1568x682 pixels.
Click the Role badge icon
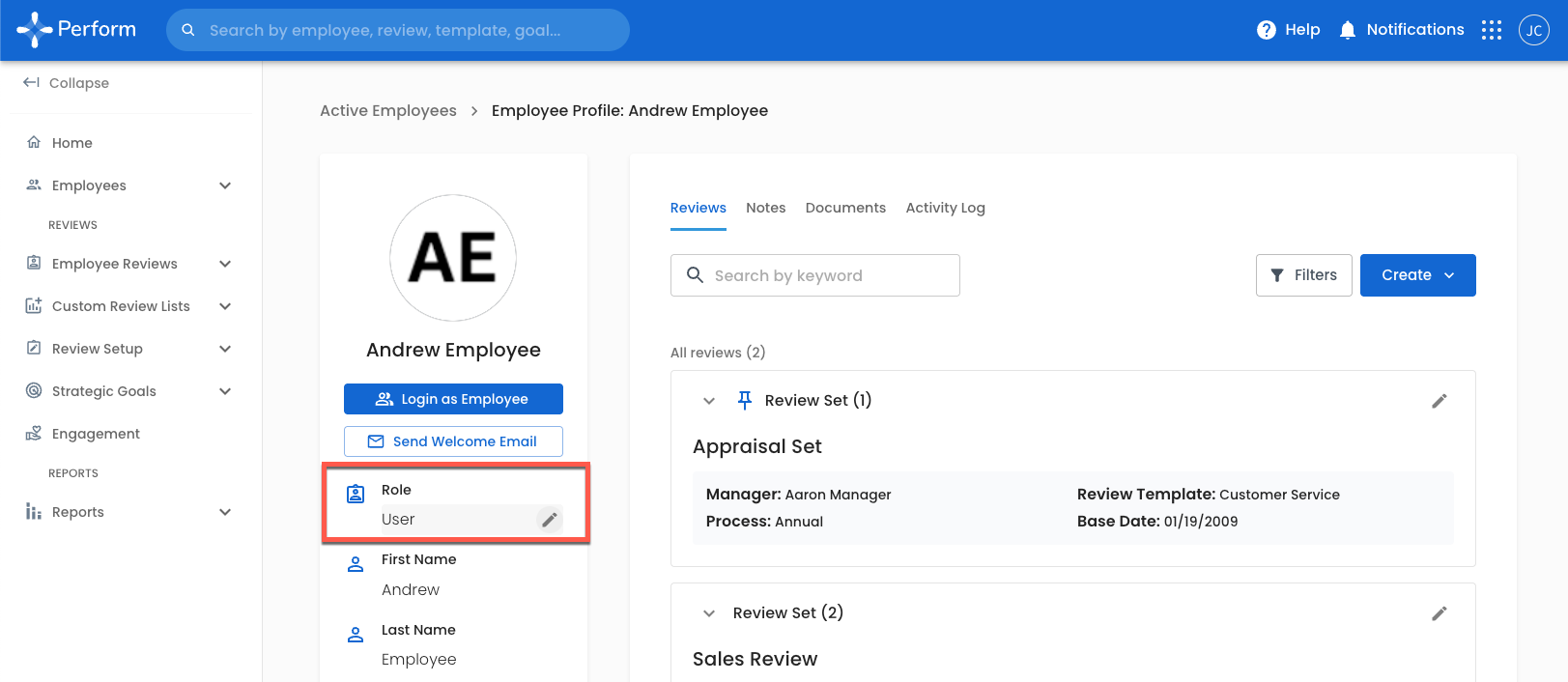(356, 494)
